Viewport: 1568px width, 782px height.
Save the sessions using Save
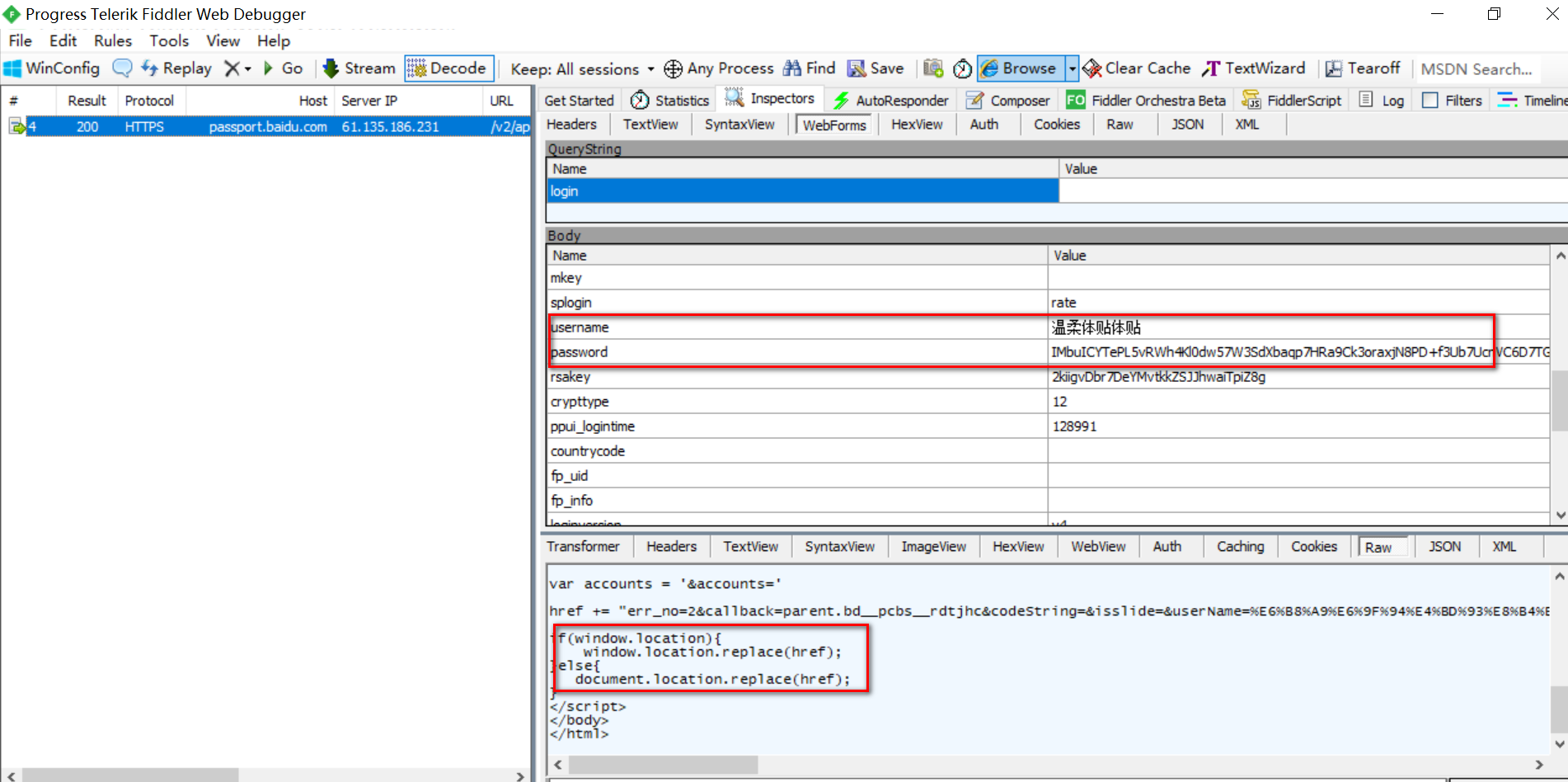pos(876,68)
